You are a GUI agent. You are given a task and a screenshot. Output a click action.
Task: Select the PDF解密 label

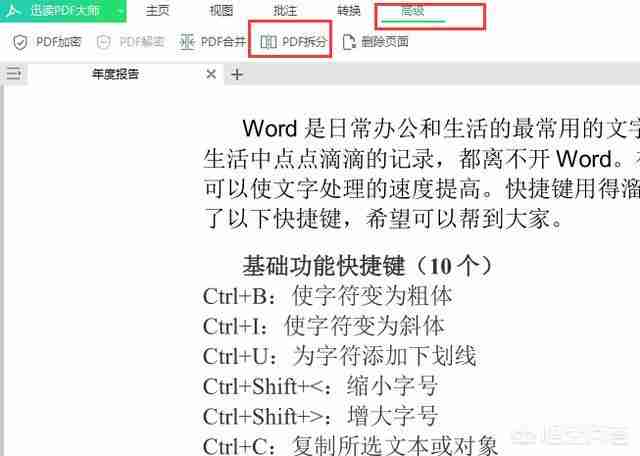click(x=142, y=41)
